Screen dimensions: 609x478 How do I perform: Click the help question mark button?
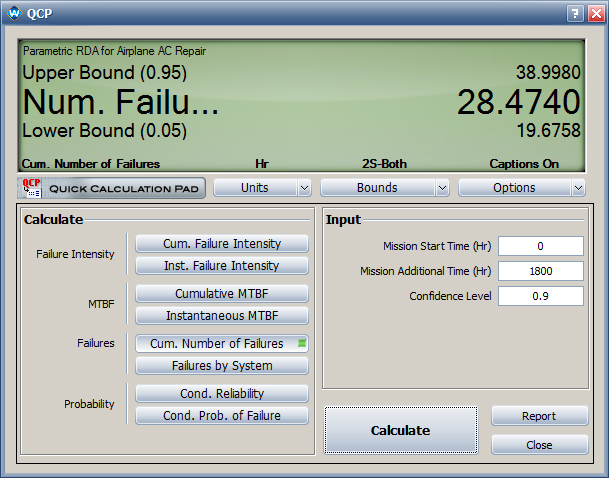[575, 13]
